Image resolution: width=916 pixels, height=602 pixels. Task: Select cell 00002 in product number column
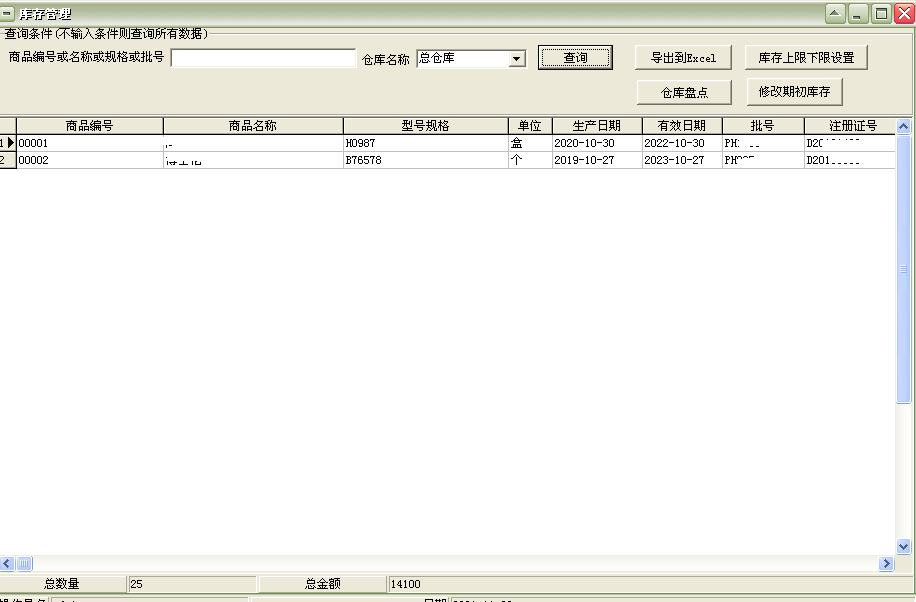coord(89,160)
